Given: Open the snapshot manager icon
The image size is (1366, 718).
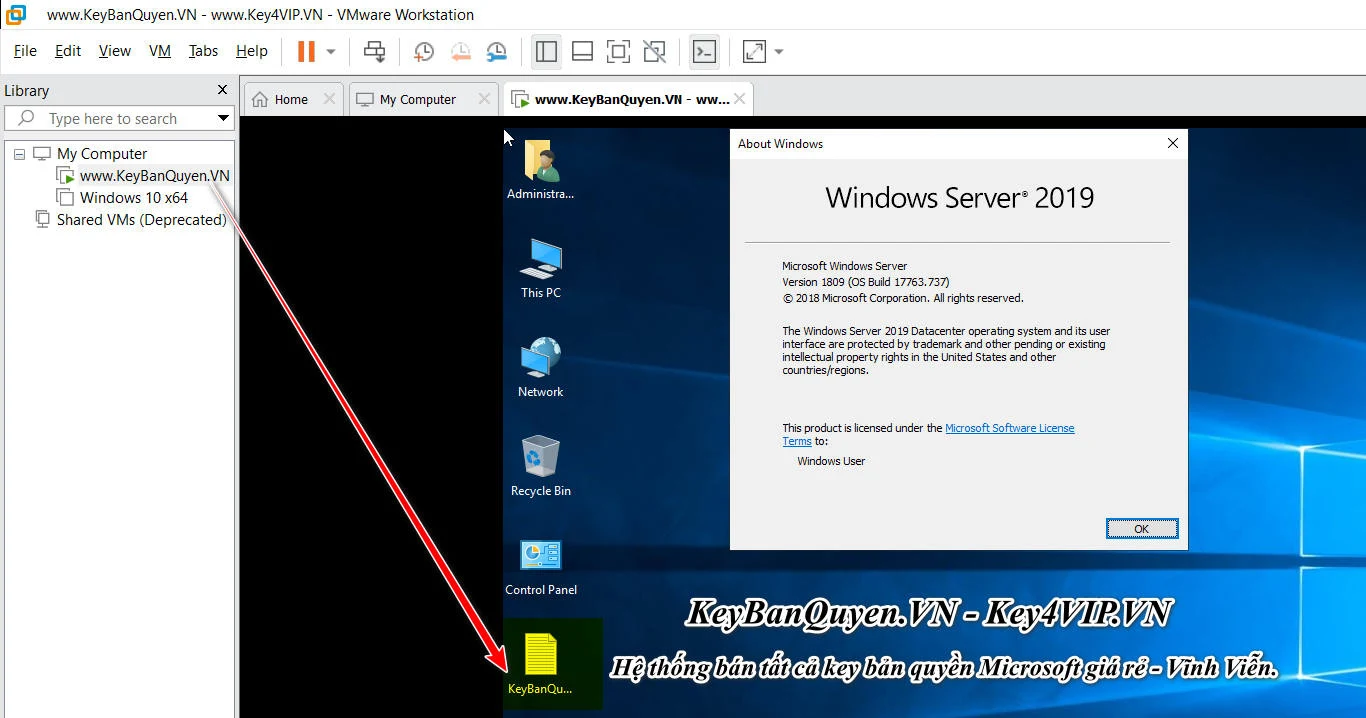Looking at the screenshot, I should coord(496,51).
